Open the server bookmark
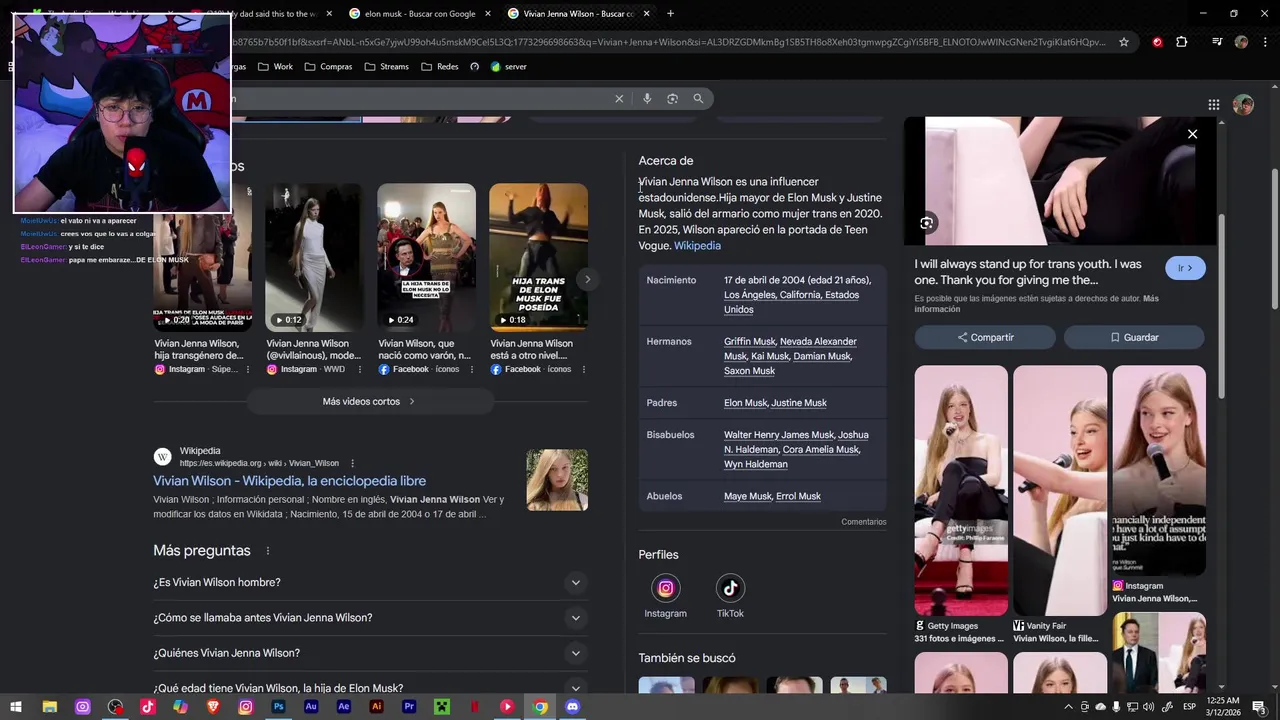The width and height of the screenshot is (1280, 720). (x=508, y=67)
